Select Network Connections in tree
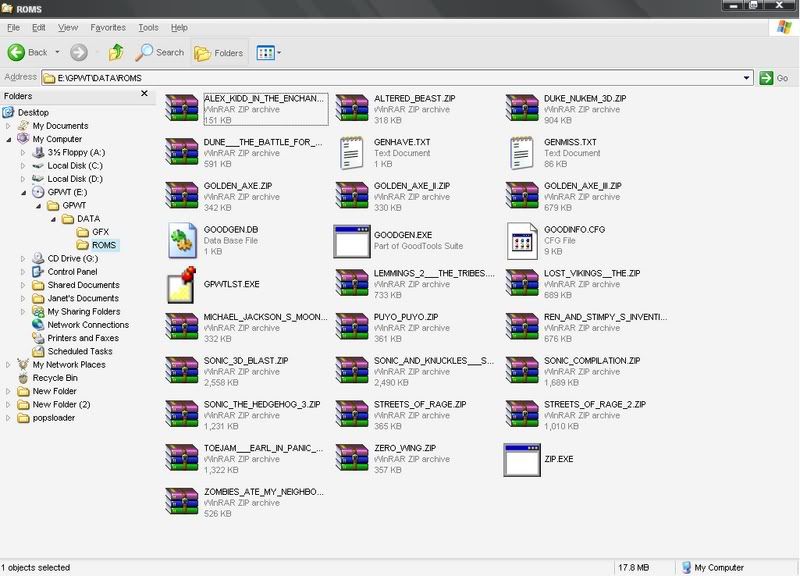The height and width of the screenshot is (576, 800). 80,324
